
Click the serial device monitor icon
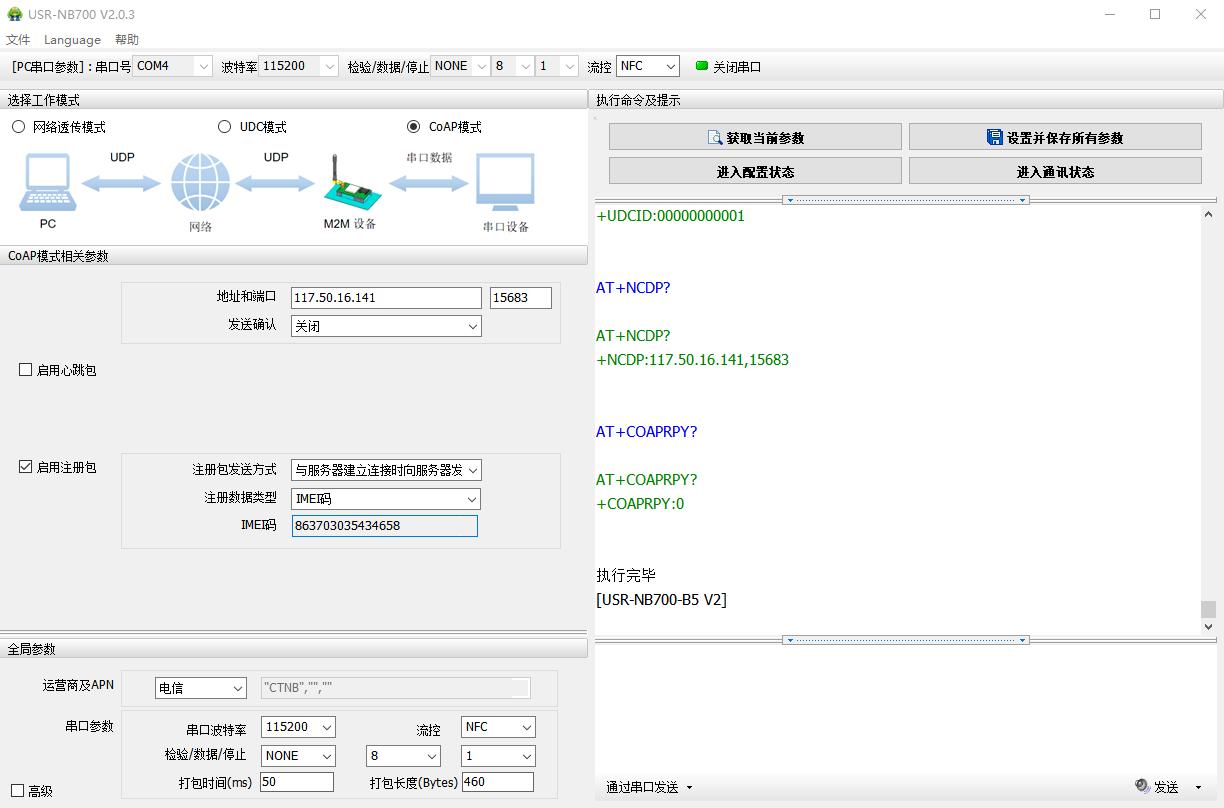coord(505,182)
